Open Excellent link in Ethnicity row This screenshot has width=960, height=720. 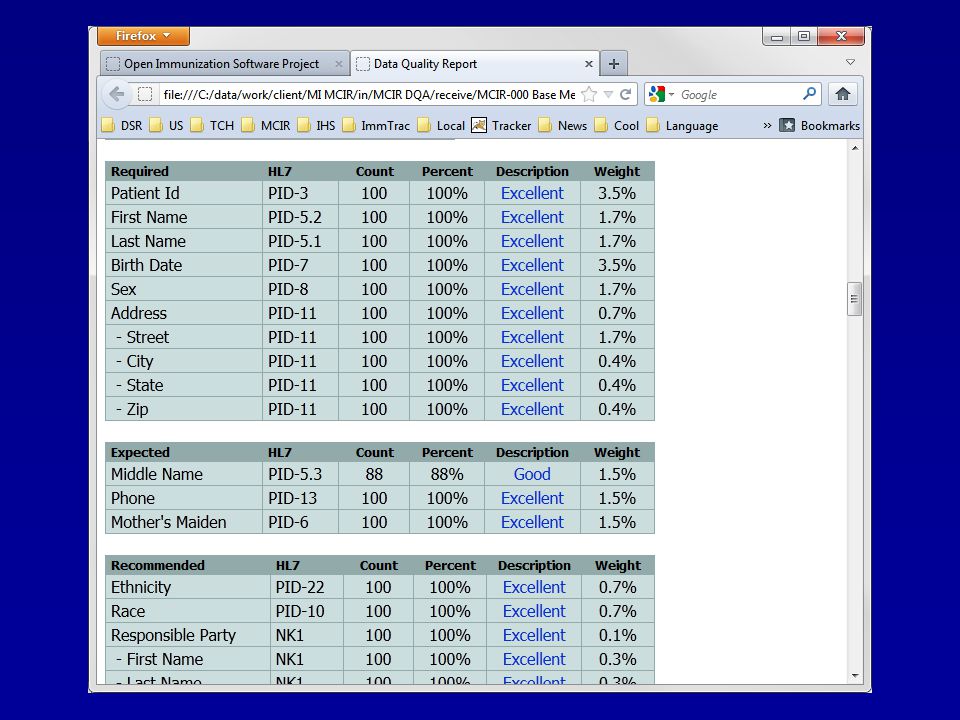coord(534,587)
